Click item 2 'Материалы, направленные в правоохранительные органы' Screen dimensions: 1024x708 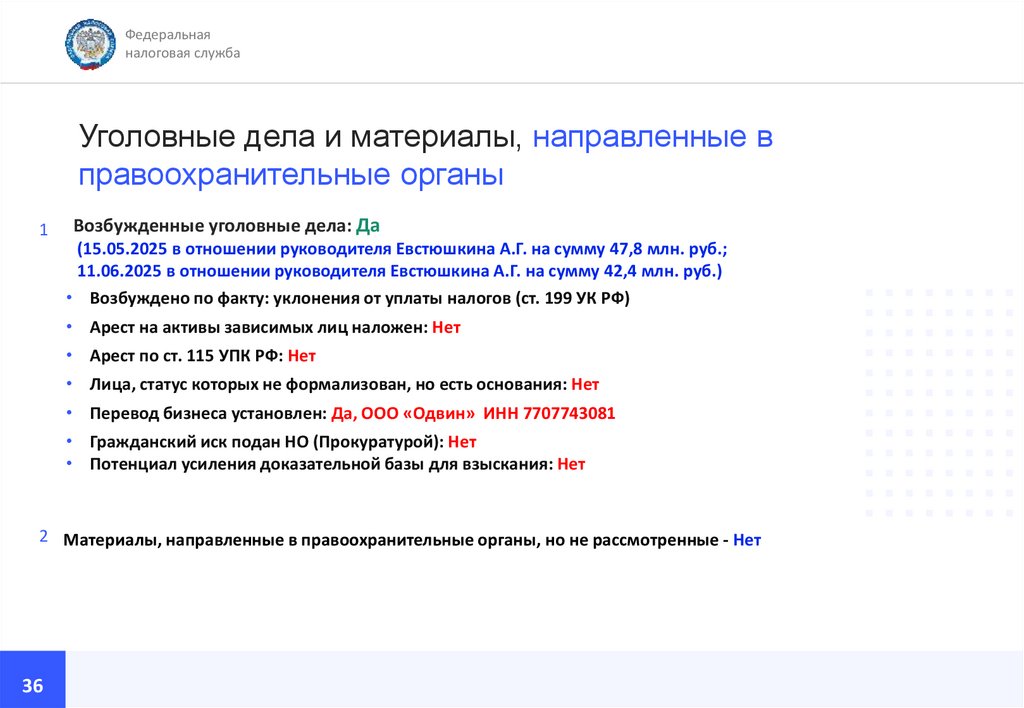411,540
